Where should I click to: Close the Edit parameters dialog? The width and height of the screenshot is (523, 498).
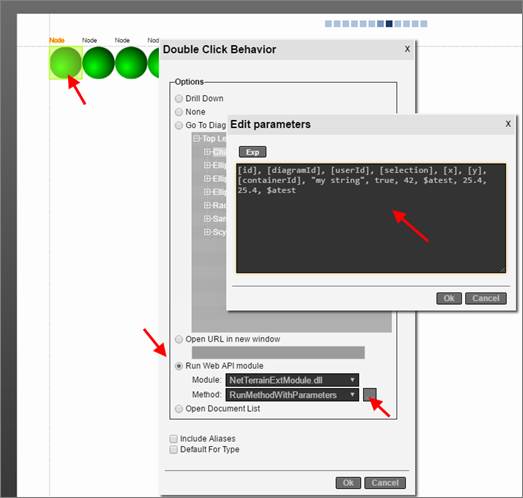508,124
